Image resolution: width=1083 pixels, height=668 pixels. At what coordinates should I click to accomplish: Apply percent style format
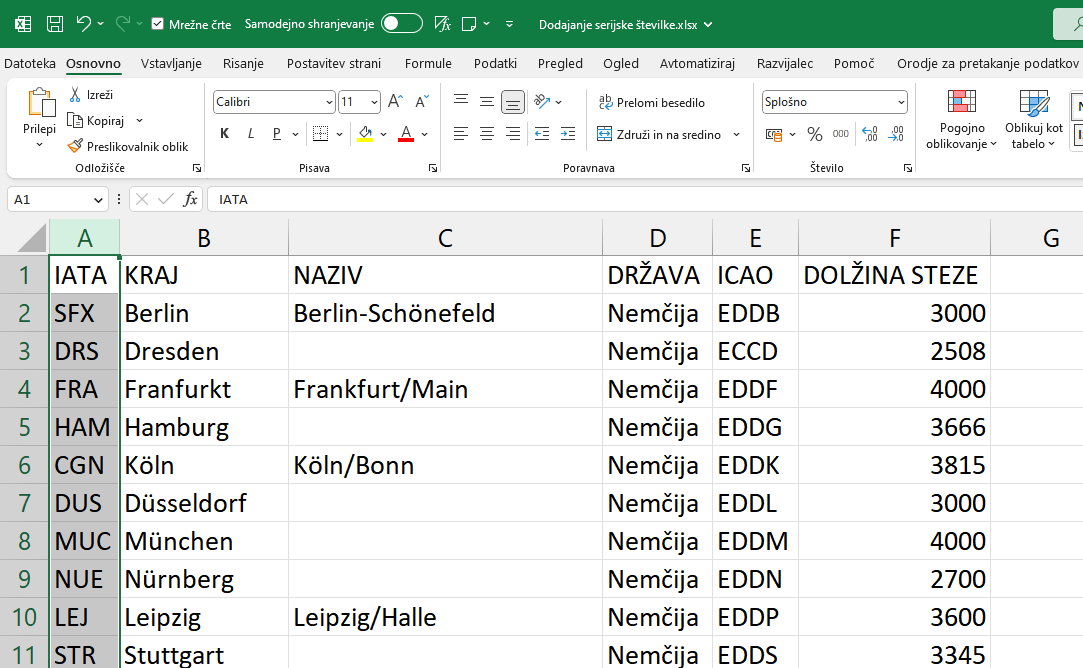pos(815,134)
